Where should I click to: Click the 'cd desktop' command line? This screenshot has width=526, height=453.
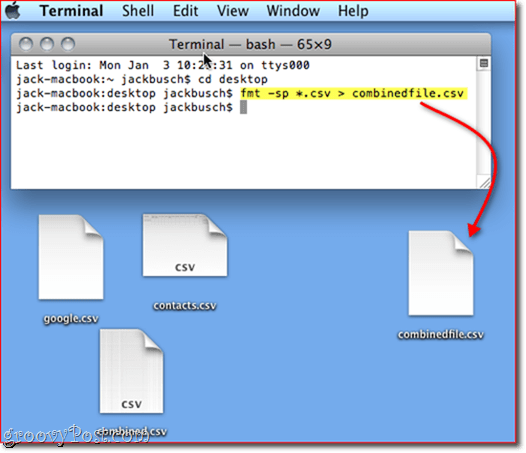coord(142,80)
